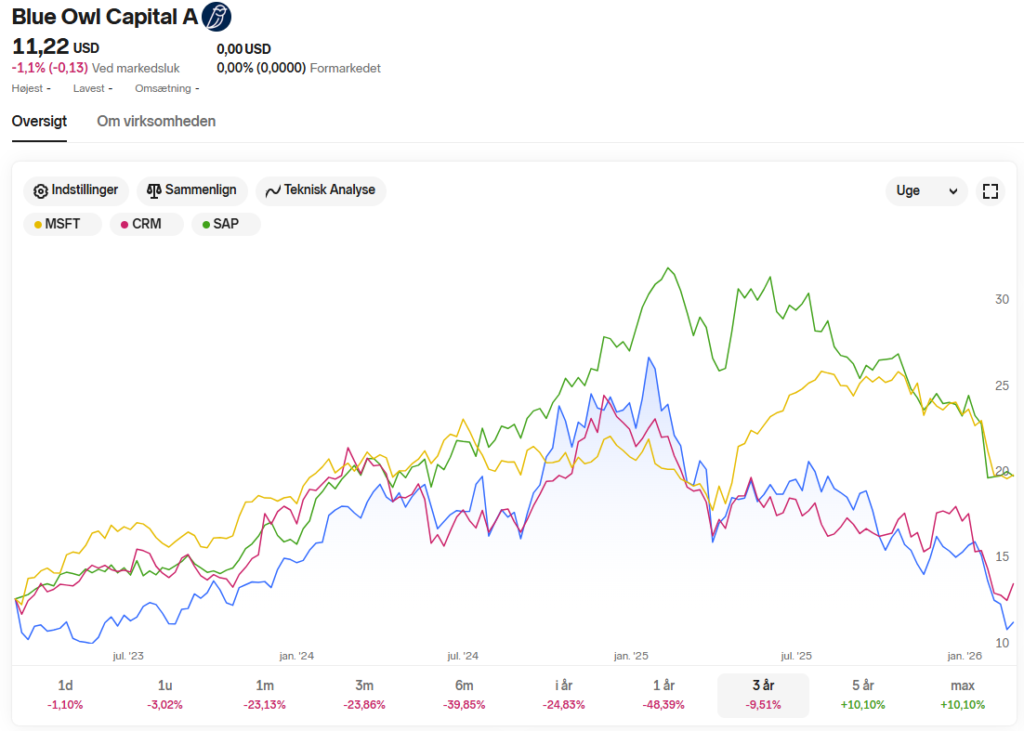Screen dimensions: 1024x731
Task: Select the 1 år time range
Action: click(x=664, y=694)
